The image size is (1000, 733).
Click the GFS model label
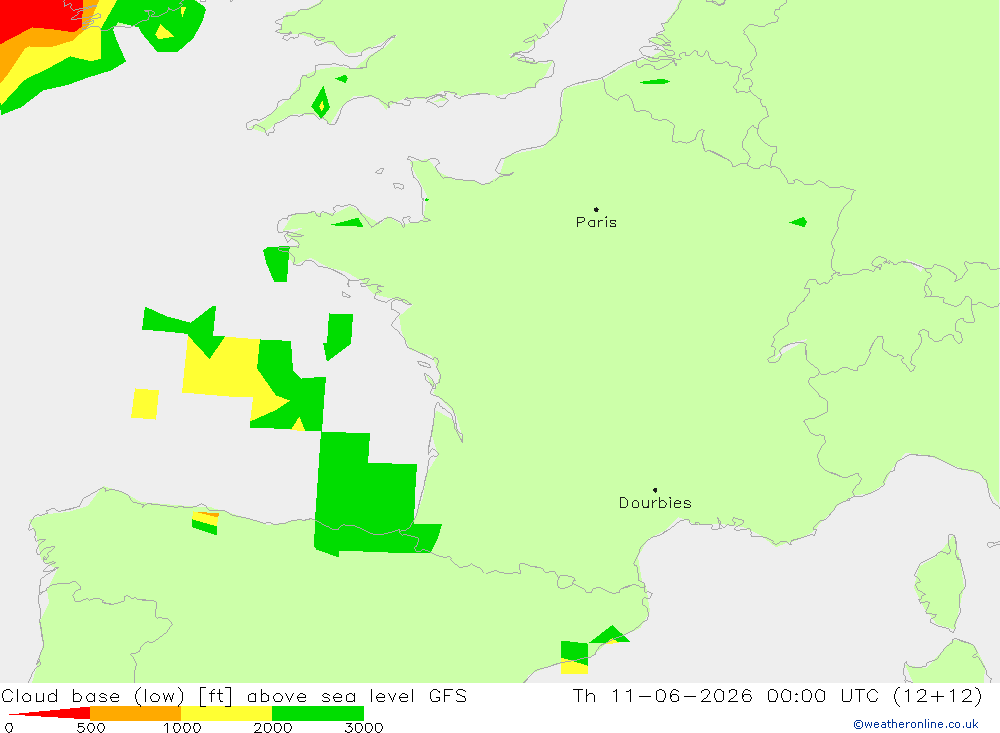(448, 695)
